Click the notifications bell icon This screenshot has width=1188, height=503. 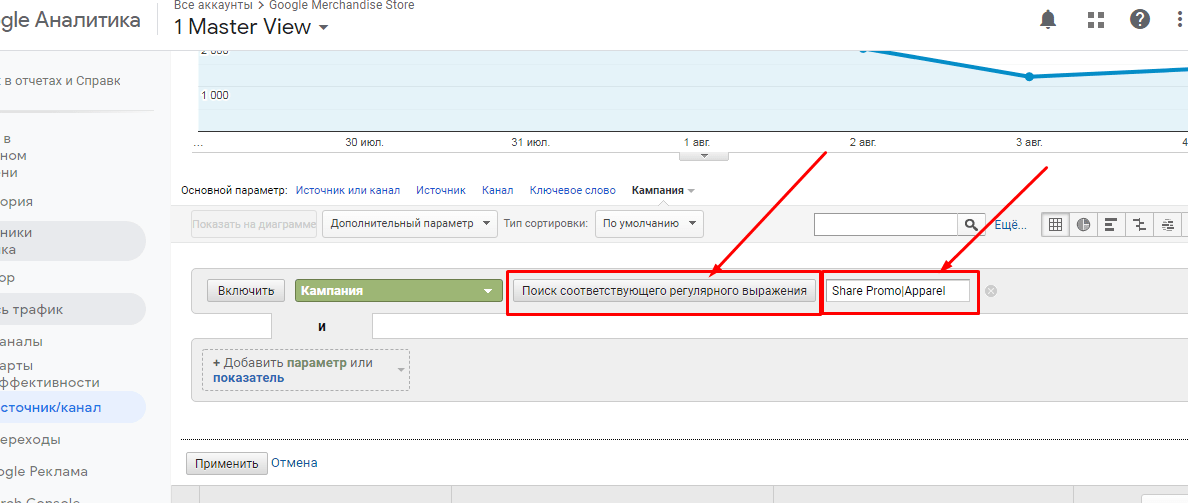click(x=1048, y=19)
